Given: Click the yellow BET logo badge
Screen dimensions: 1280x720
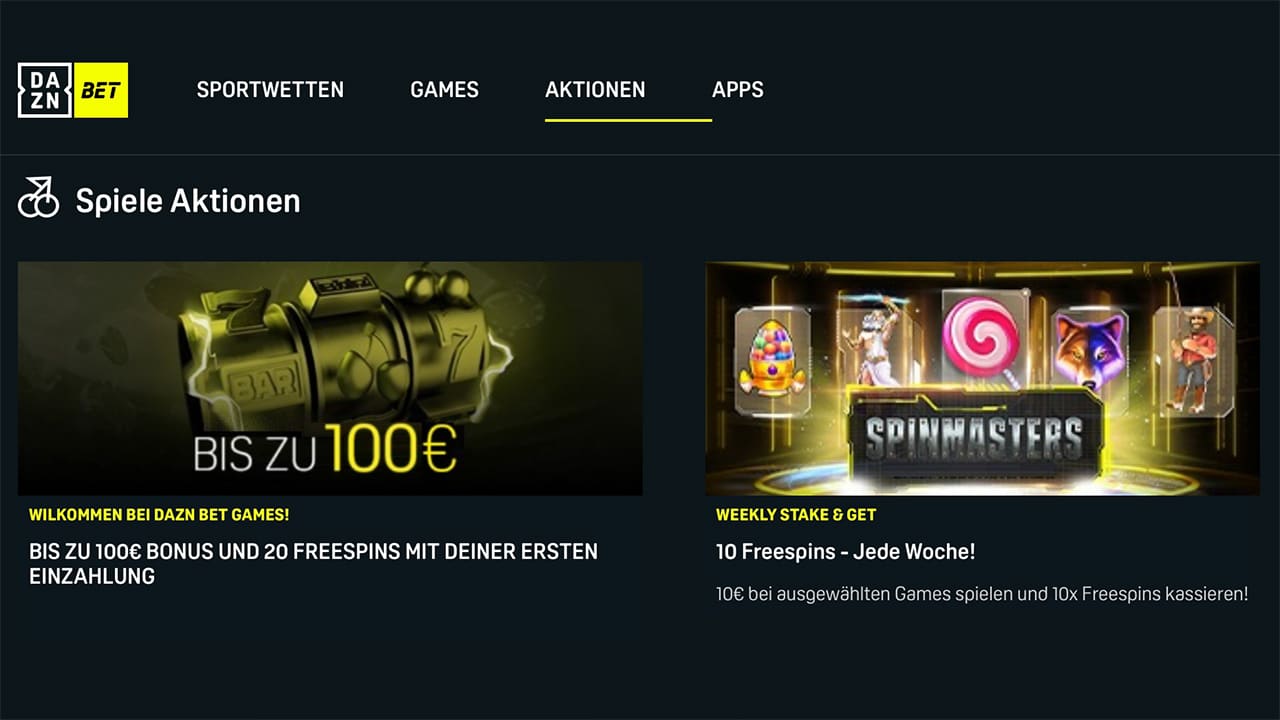Looking at the screenshot, I should (x=101, y=90).
